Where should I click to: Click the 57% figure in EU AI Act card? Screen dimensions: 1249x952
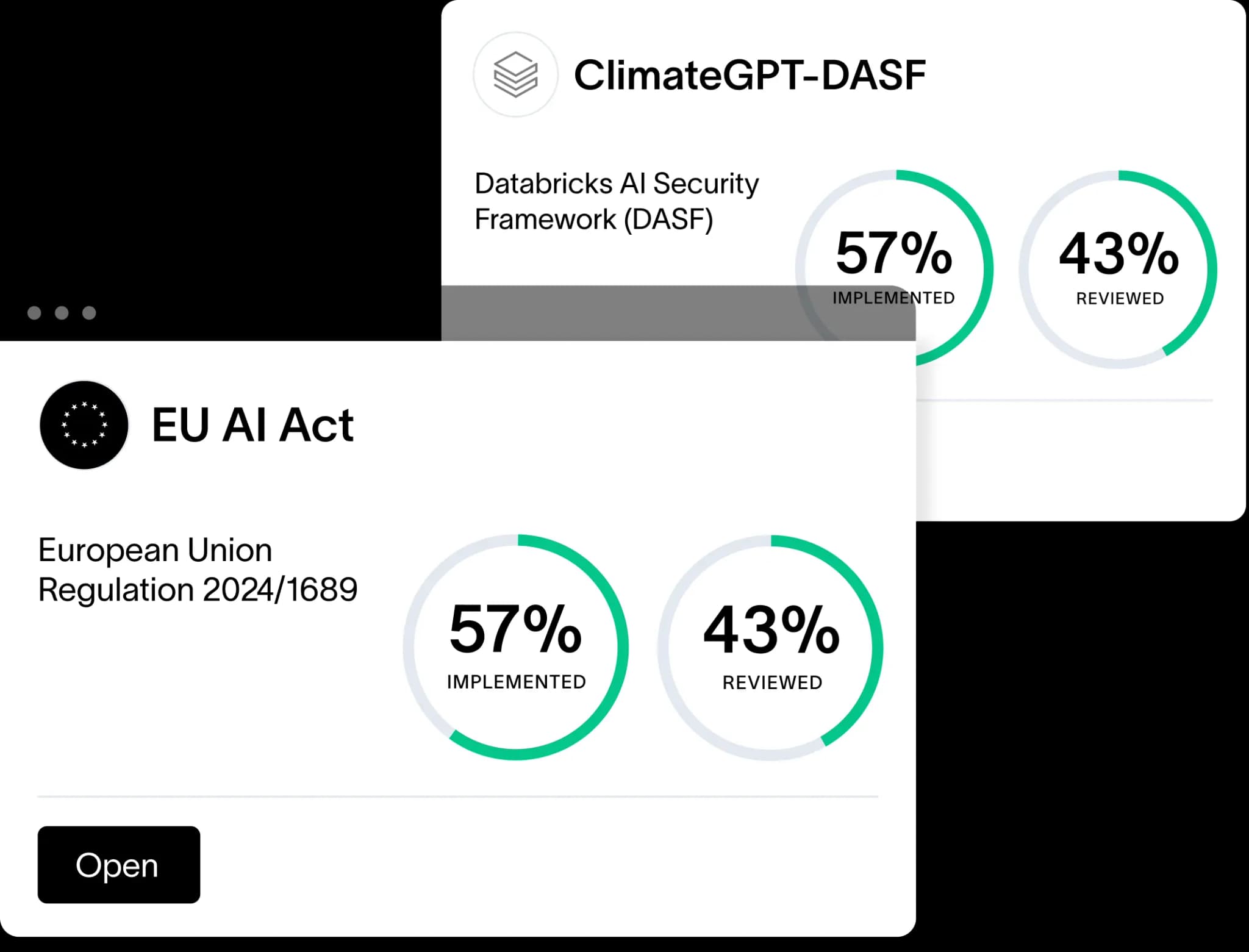[x=515, y=629]
